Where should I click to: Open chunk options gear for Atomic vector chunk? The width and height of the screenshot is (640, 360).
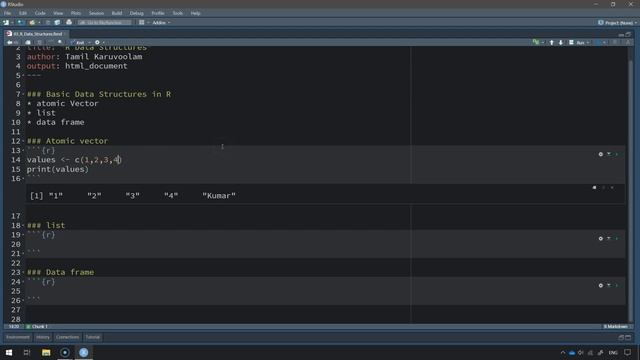pos(600,154)
